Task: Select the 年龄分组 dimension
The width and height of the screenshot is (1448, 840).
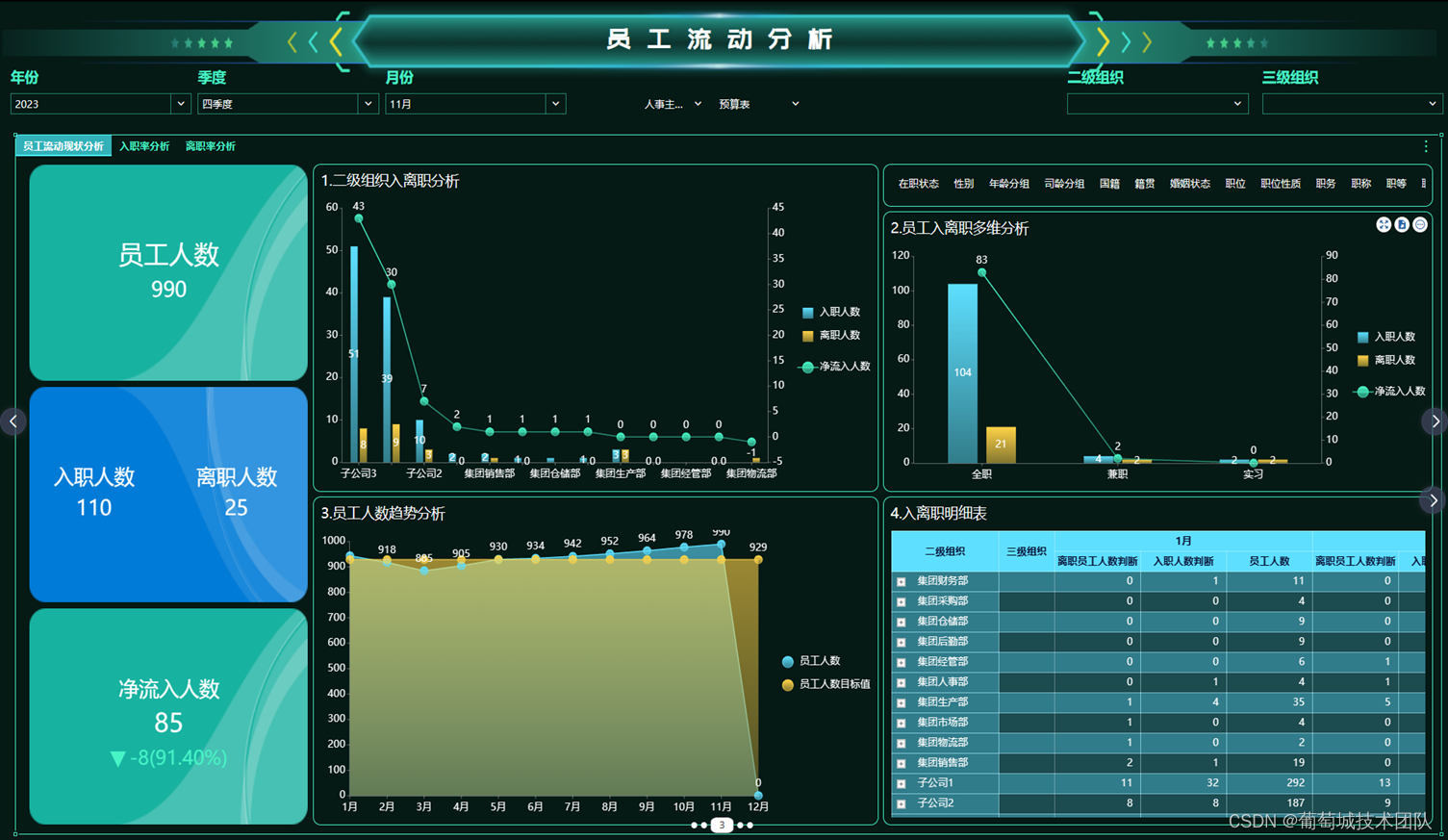Action: [x=1009, y=184]
